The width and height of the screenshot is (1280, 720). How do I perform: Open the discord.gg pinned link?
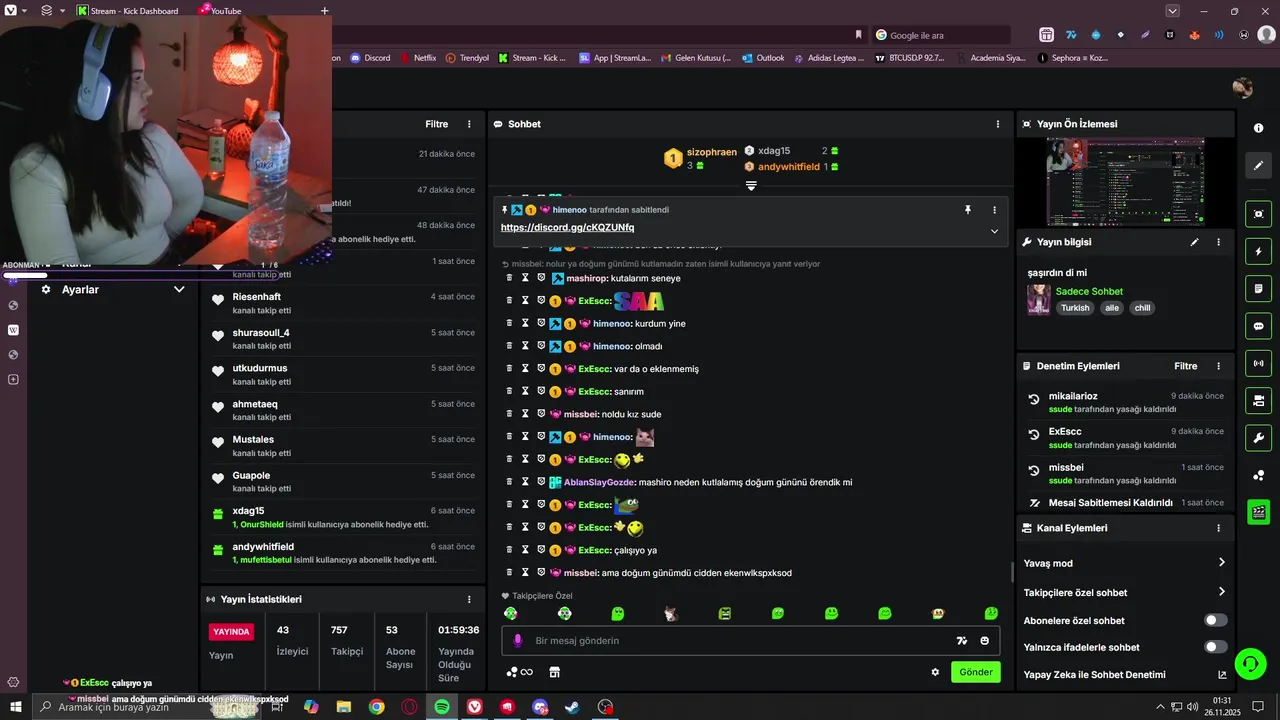click(x=567, y=227)
